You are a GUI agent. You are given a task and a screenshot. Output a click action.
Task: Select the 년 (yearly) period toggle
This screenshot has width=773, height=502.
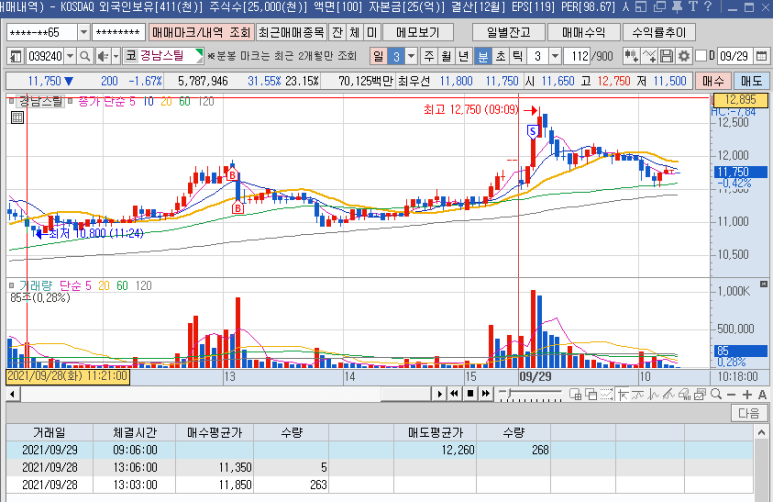pyautogui.click(x=463, y=56)
